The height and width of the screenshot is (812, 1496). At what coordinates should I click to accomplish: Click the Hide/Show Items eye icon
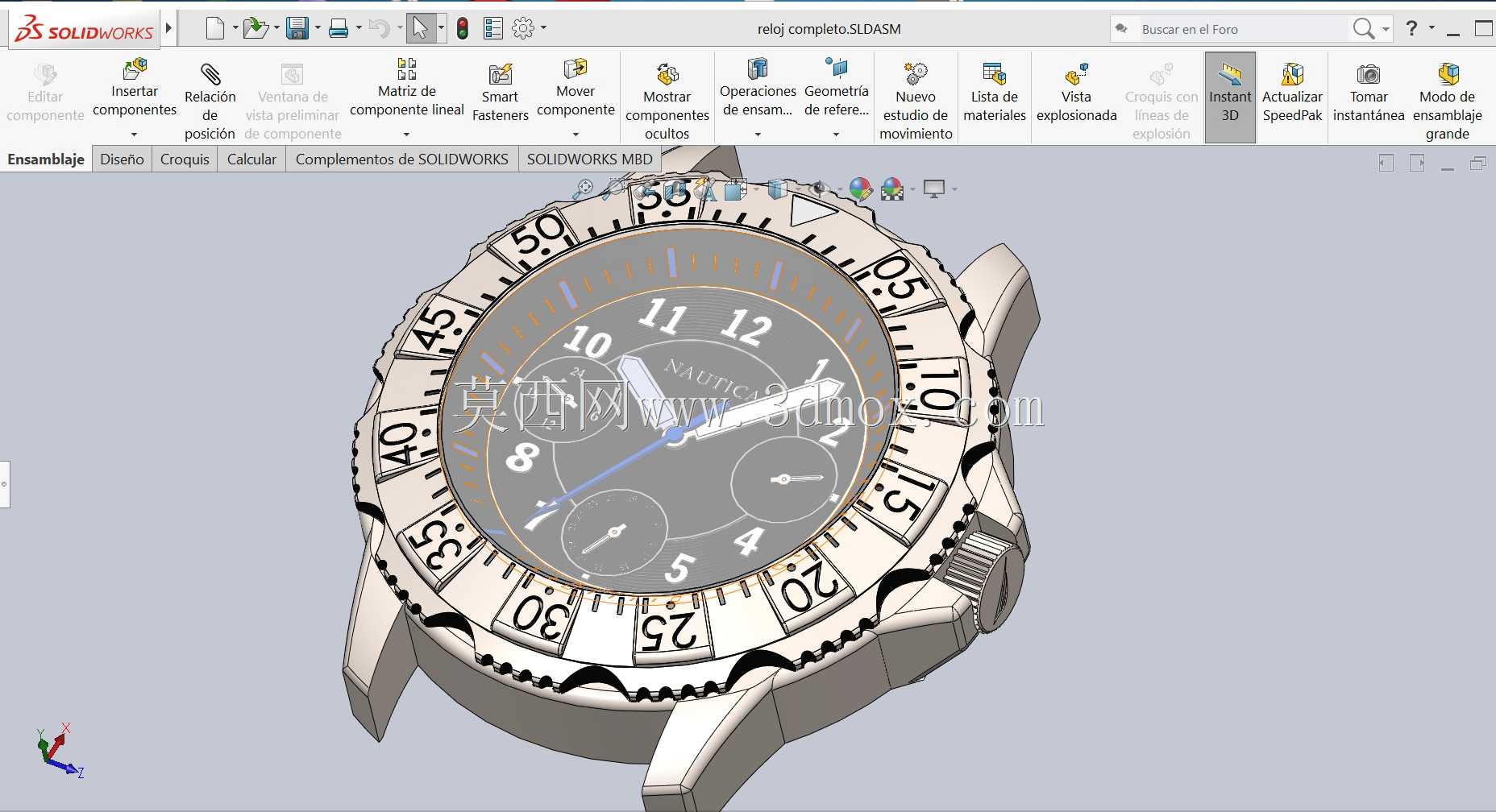pos(819,190)
